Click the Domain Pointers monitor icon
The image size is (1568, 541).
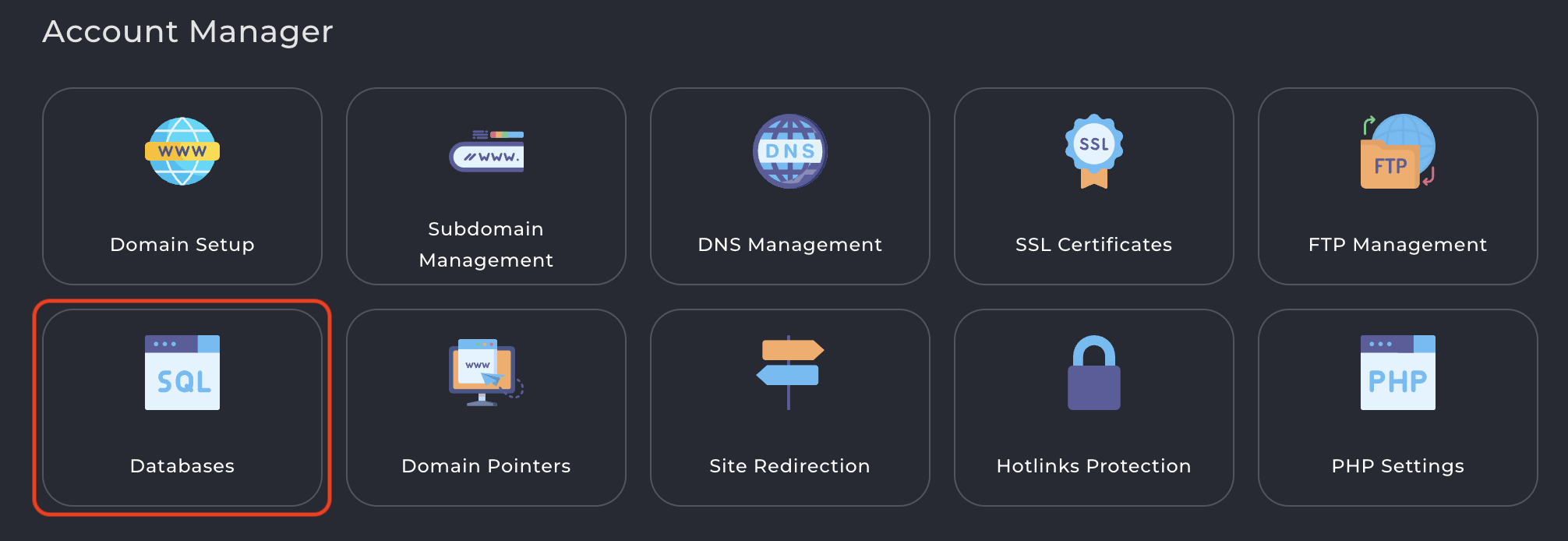tap(486, 373)
